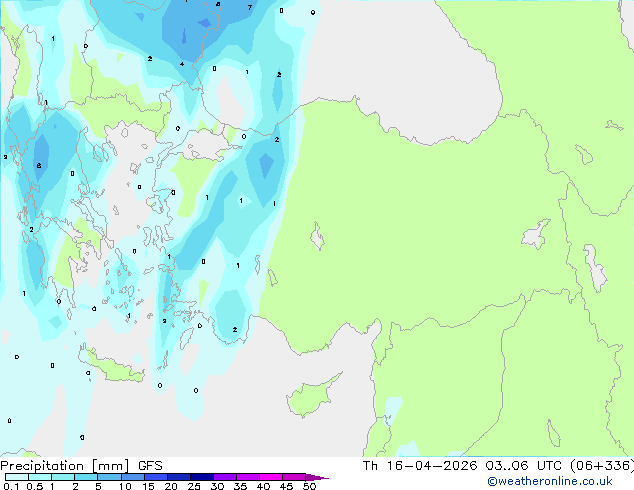Click the '35' legend scale label
634x490 pixels.
click(x=240, y=486)
